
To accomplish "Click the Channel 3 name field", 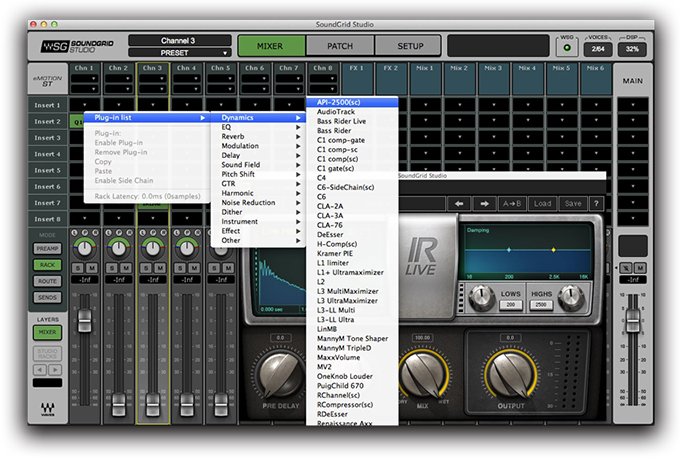I will pyautogui.click(x=180, y=41).
